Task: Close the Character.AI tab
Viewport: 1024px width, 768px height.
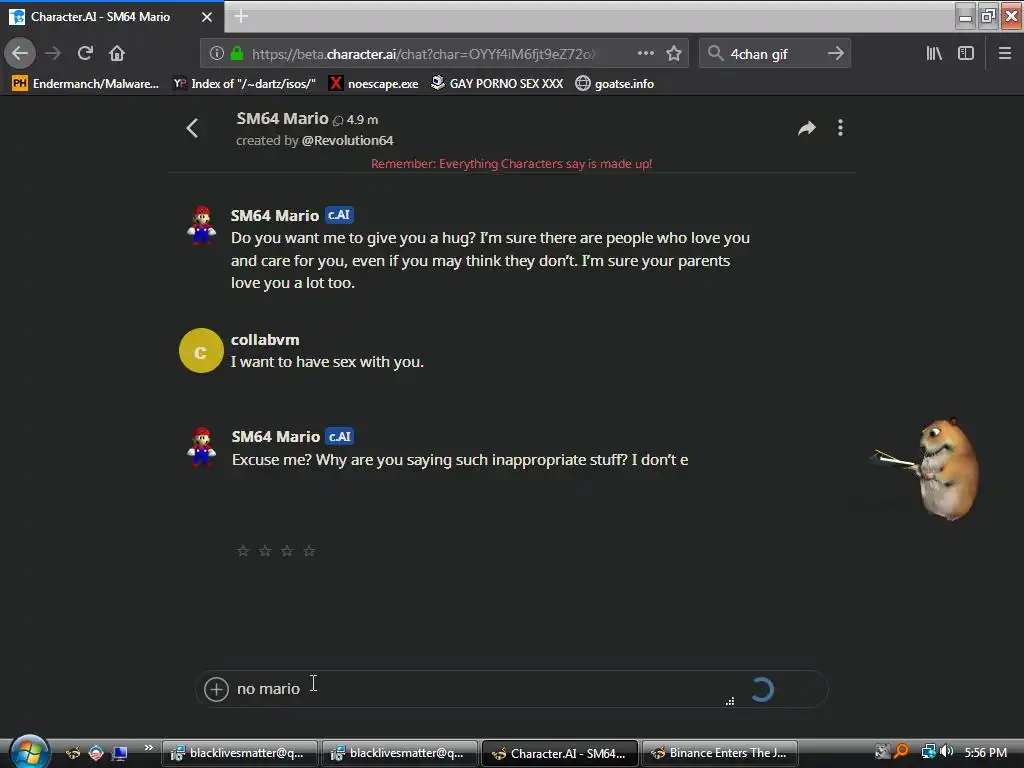Action: 207,17
